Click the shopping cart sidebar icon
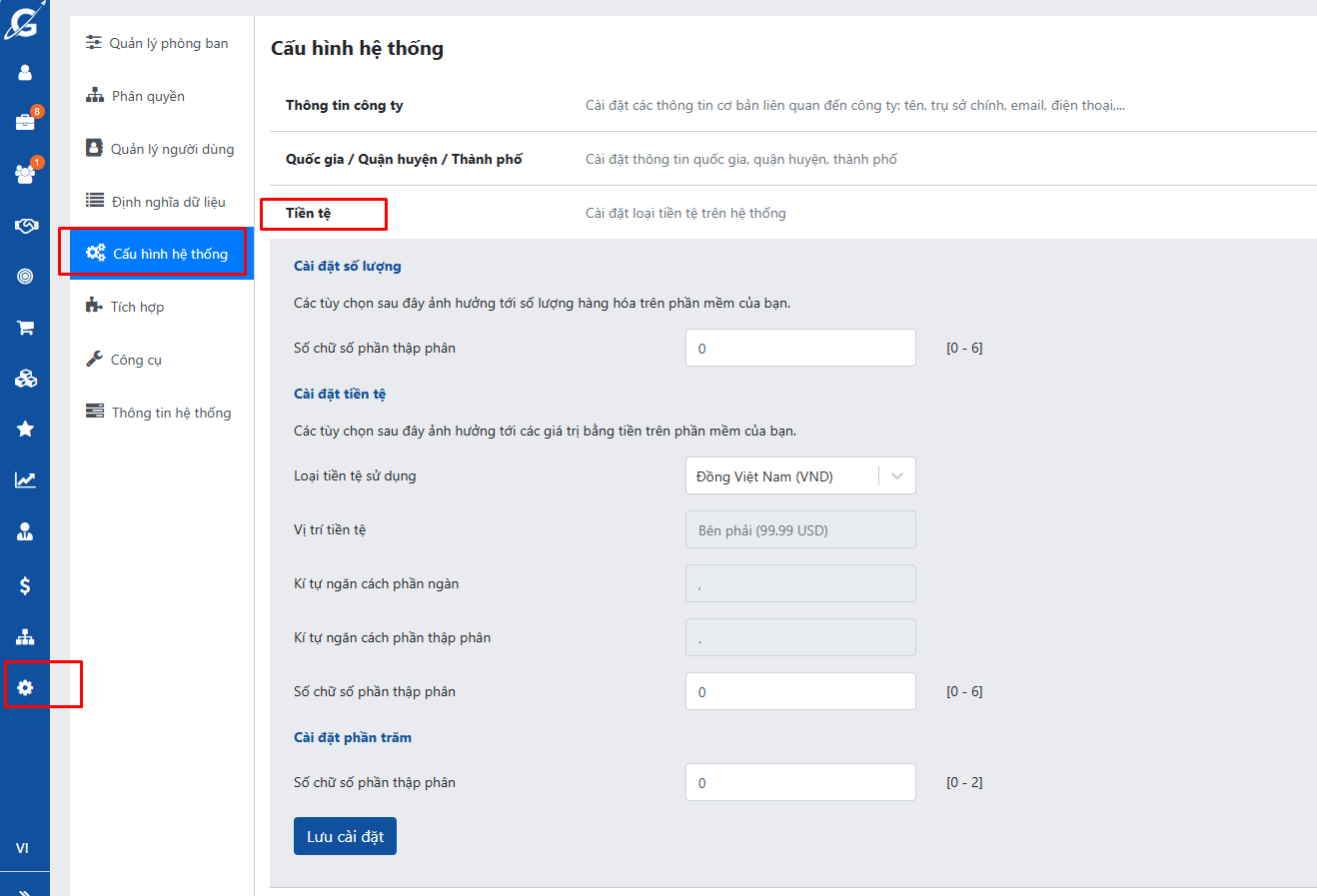 pyautogui.click(x=25, y=328)
